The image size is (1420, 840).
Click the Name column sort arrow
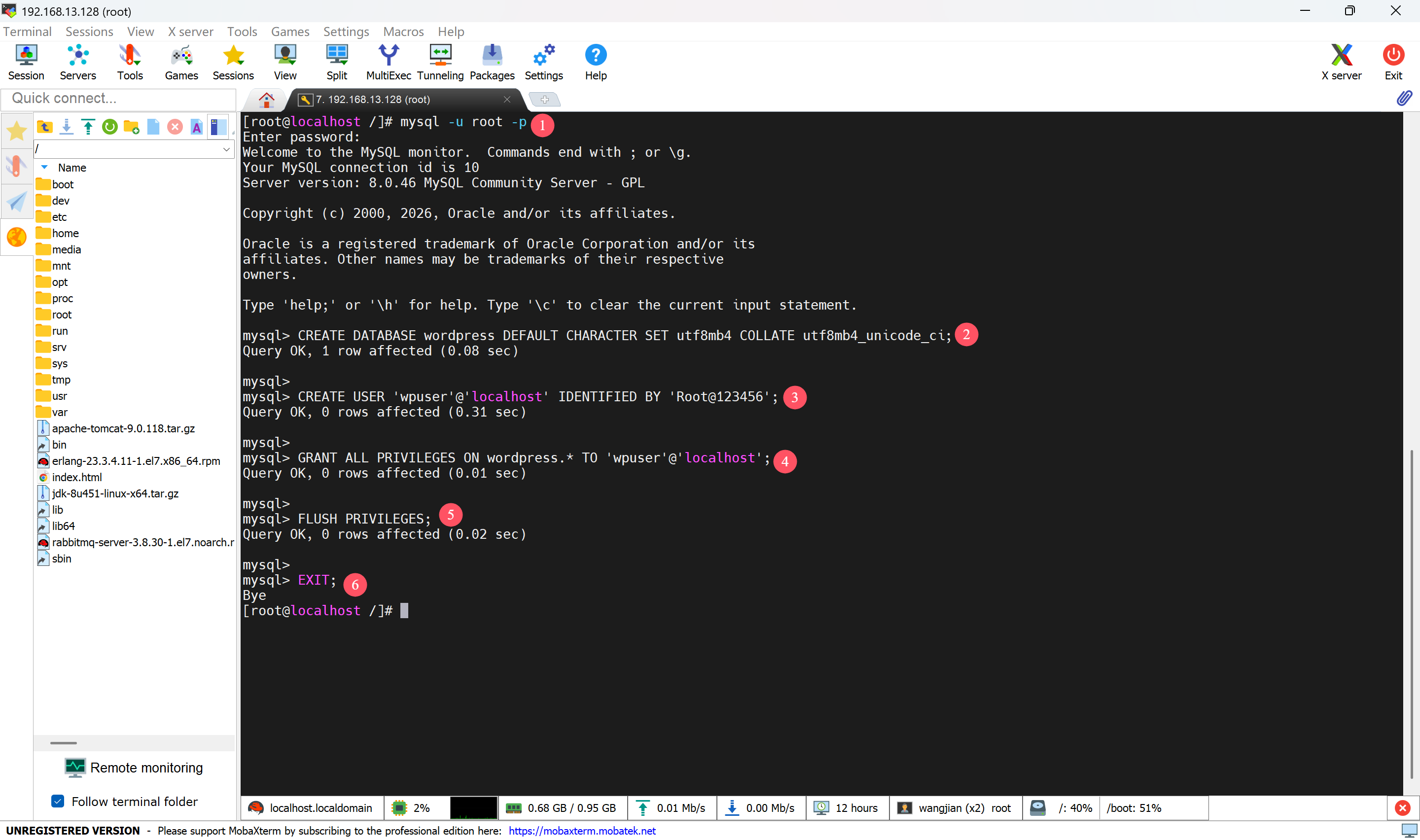pos(45,168)
